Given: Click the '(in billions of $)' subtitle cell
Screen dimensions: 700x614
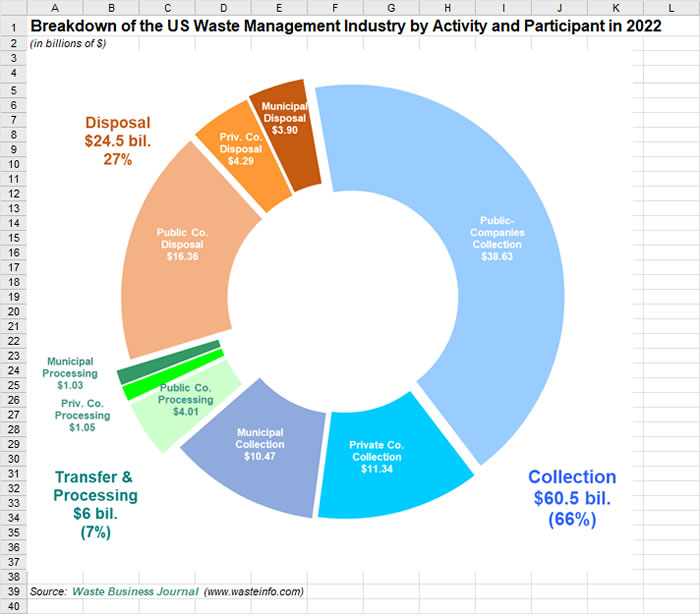Looking at the screenshot, I should (68, 43).
